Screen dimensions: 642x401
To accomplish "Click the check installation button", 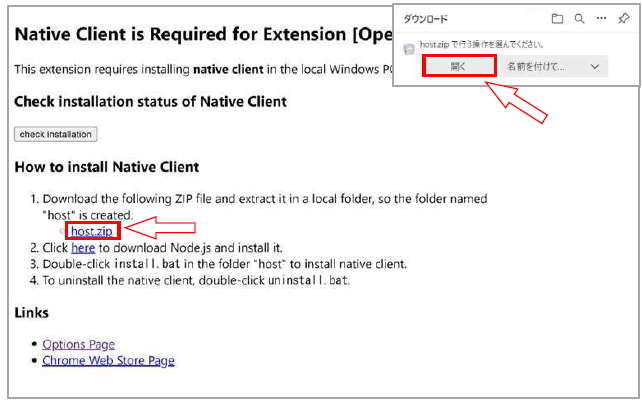I will pos(55,134).
